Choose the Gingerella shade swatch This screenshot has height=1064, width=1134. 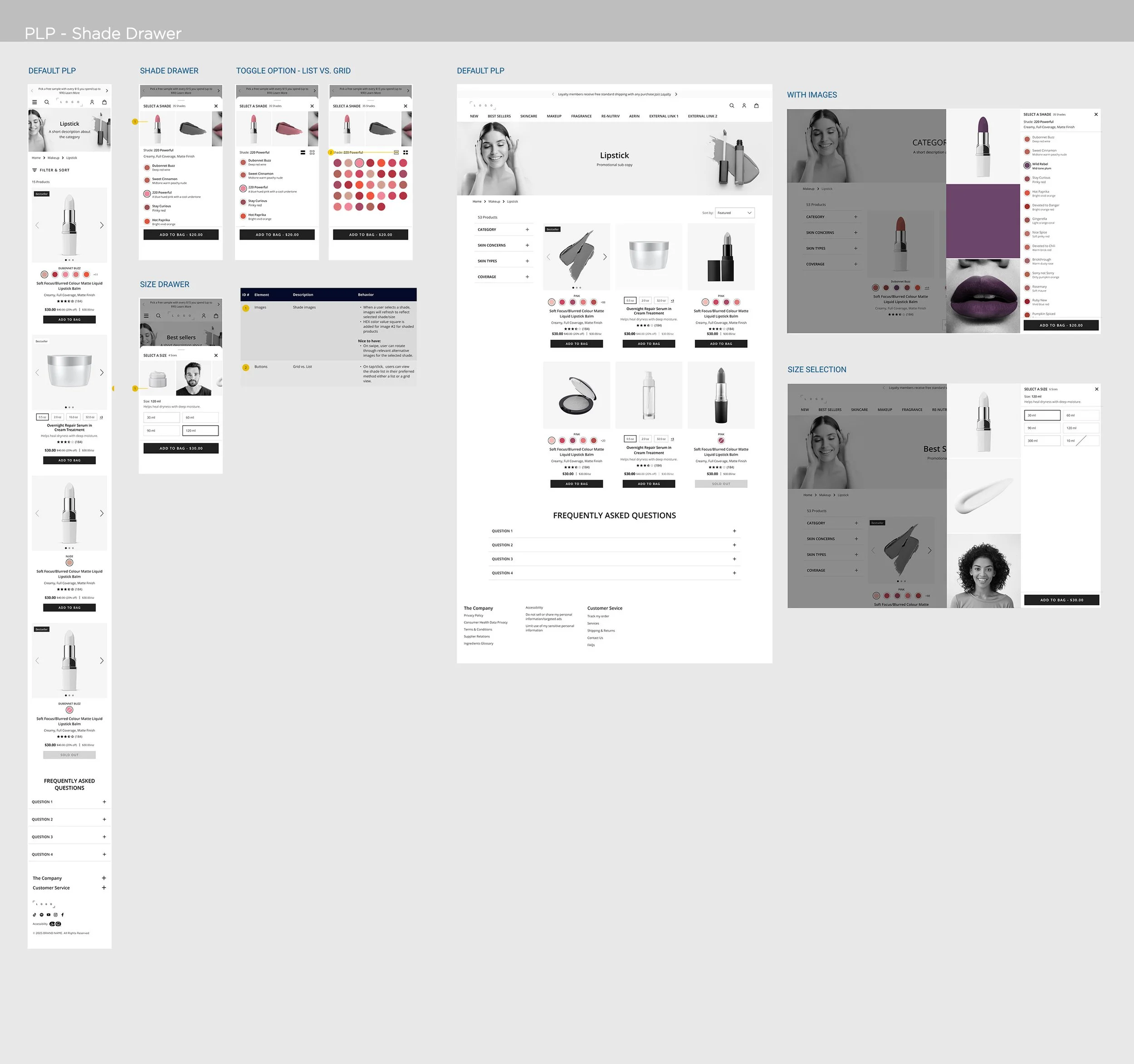(x=1027, y=220)
